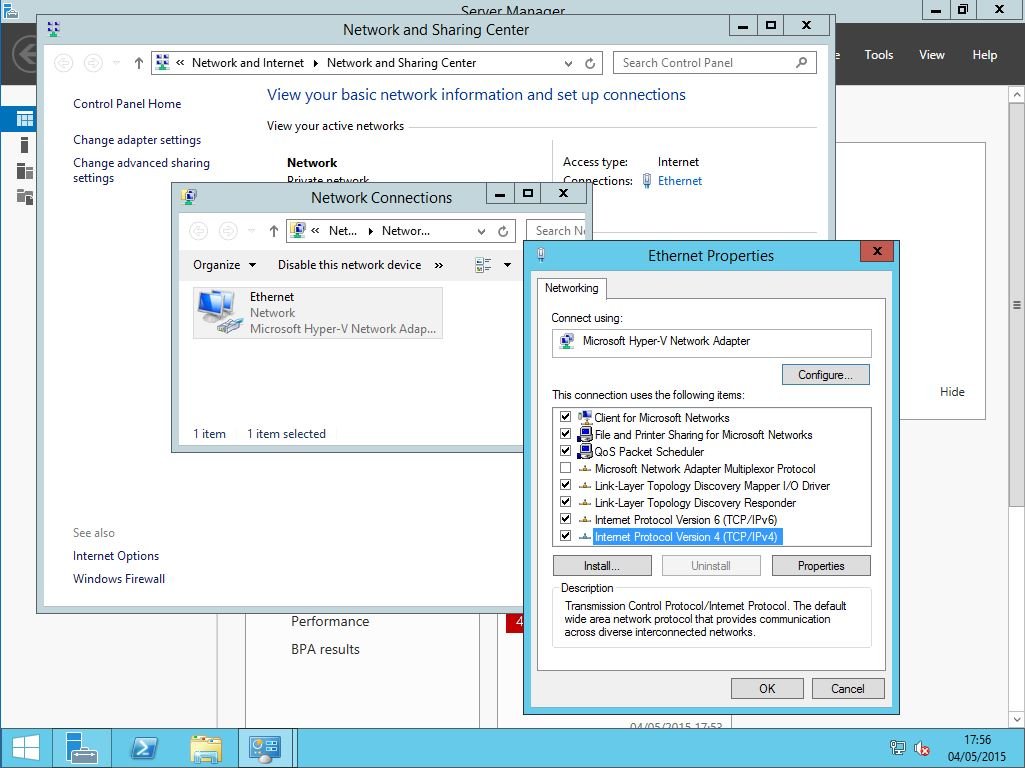This screenshot has width=1025, height=768.
Task: Expand the Organize menu in Network Connections
Action: [x=224, y=265]
